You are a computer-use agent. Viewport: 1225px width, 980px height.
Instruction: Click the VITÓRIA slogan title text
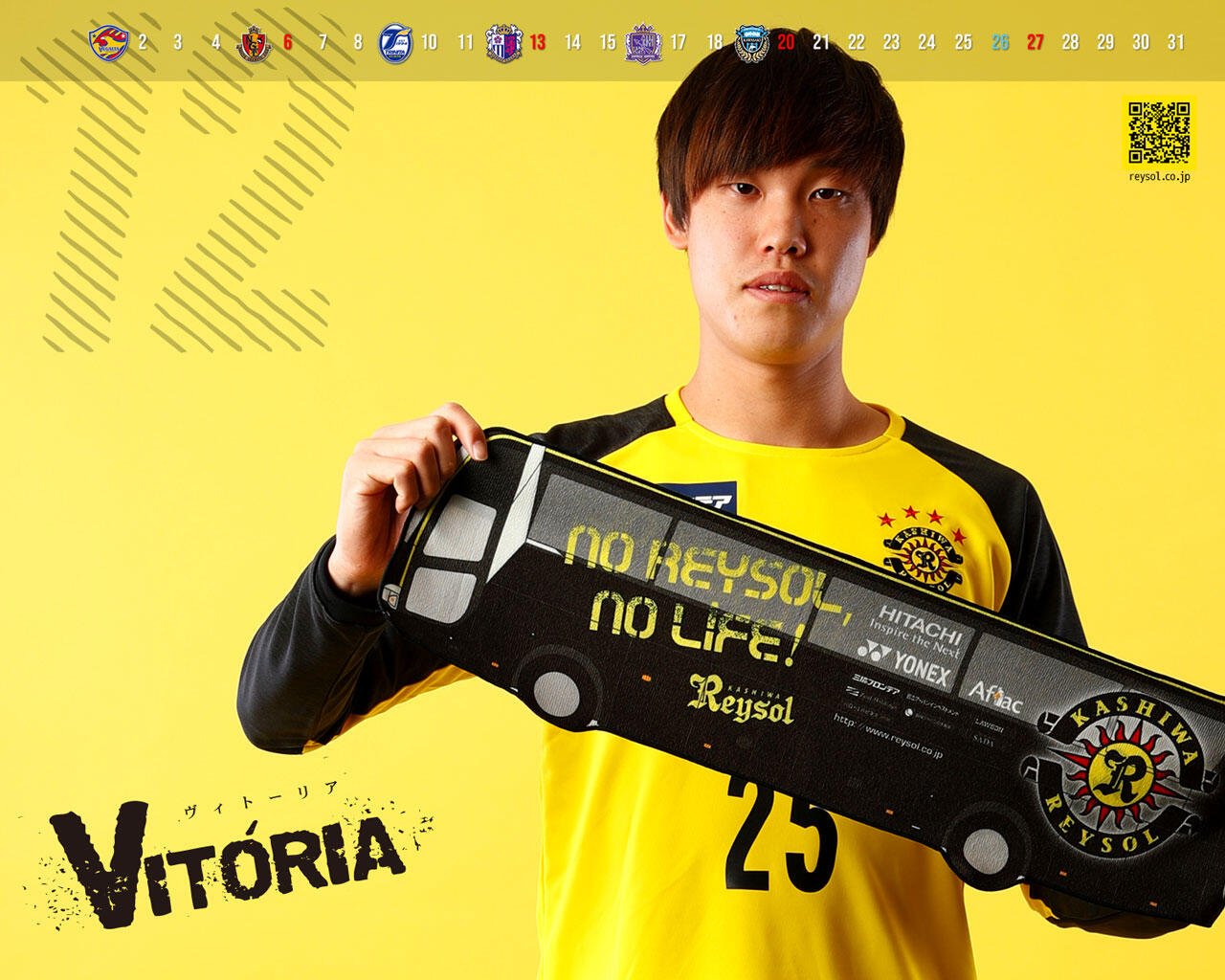pyautogui.click(x=230, y=861)
